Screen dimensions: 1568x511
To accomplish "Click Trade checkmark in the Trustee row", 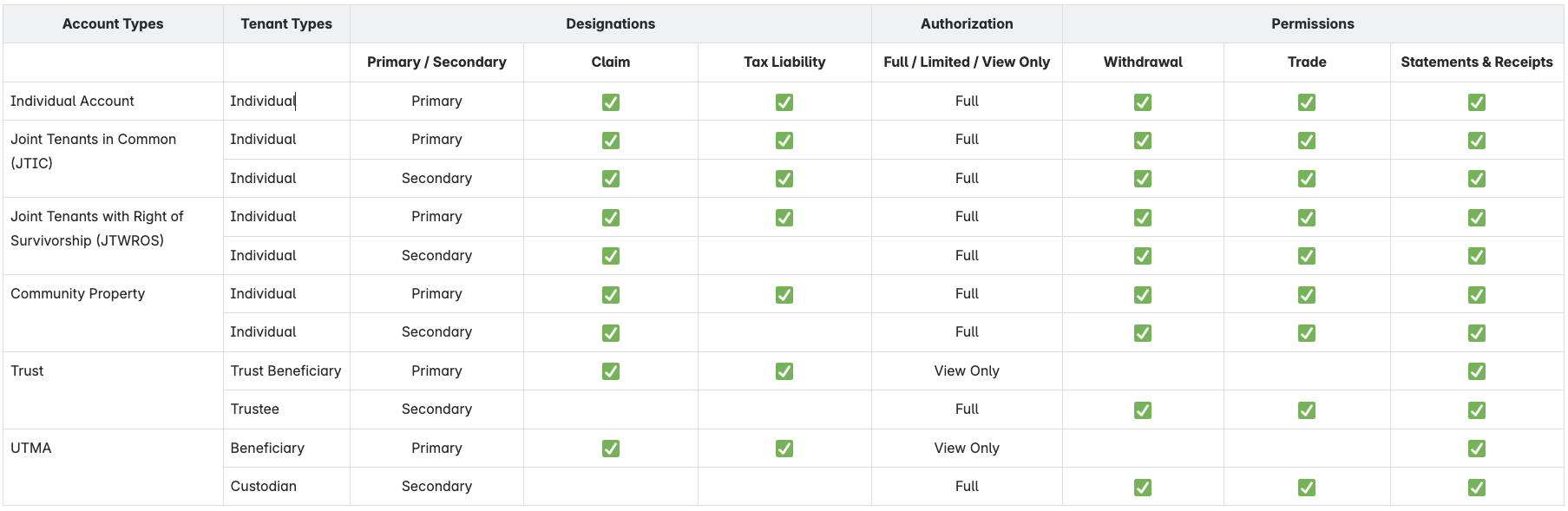I will click(x=1307, y=410).
